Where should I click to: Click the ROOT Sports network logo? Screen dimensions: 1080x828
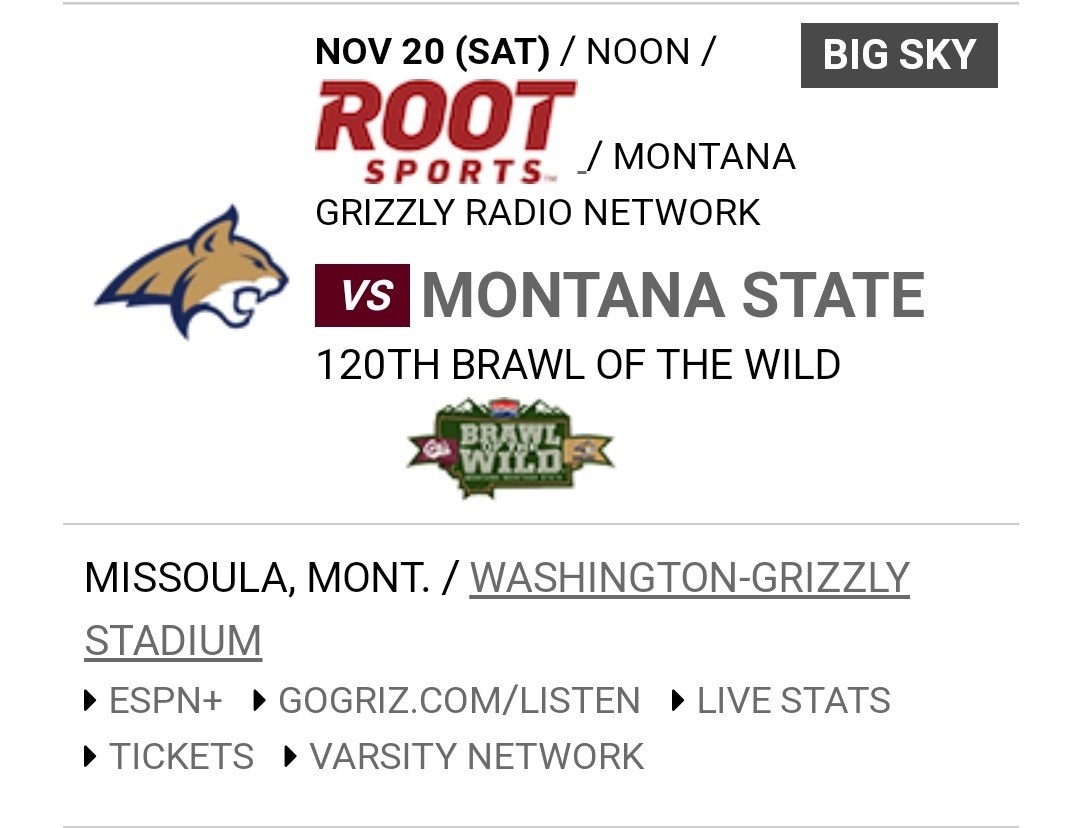click(x=445, y=132)
